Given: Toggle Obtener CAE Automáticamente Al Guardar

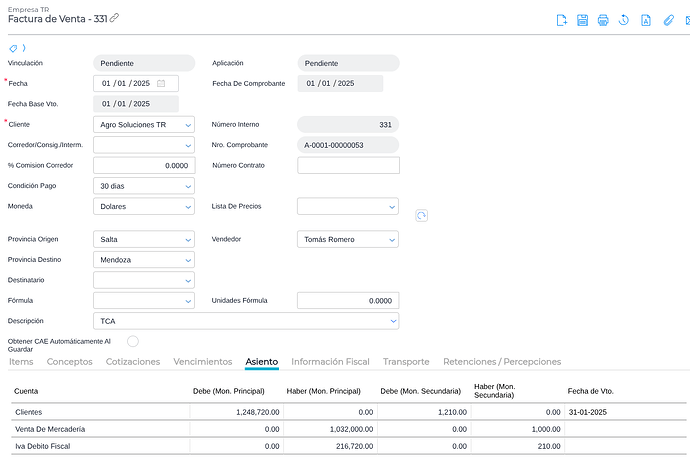Looking at the screenshot, I should tap(133, 342).
